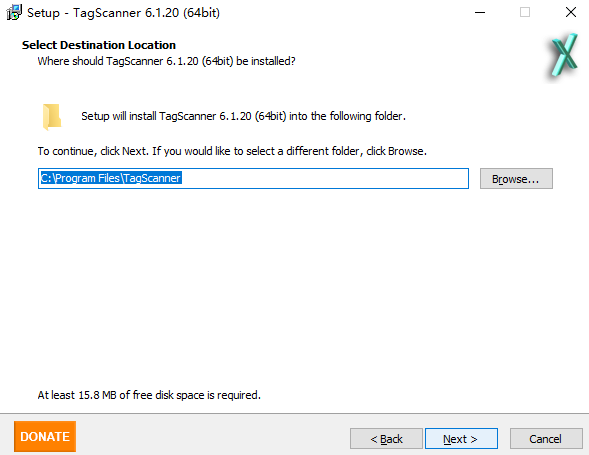Close the TagScanner setup window
589x455 pixels.
571,12
